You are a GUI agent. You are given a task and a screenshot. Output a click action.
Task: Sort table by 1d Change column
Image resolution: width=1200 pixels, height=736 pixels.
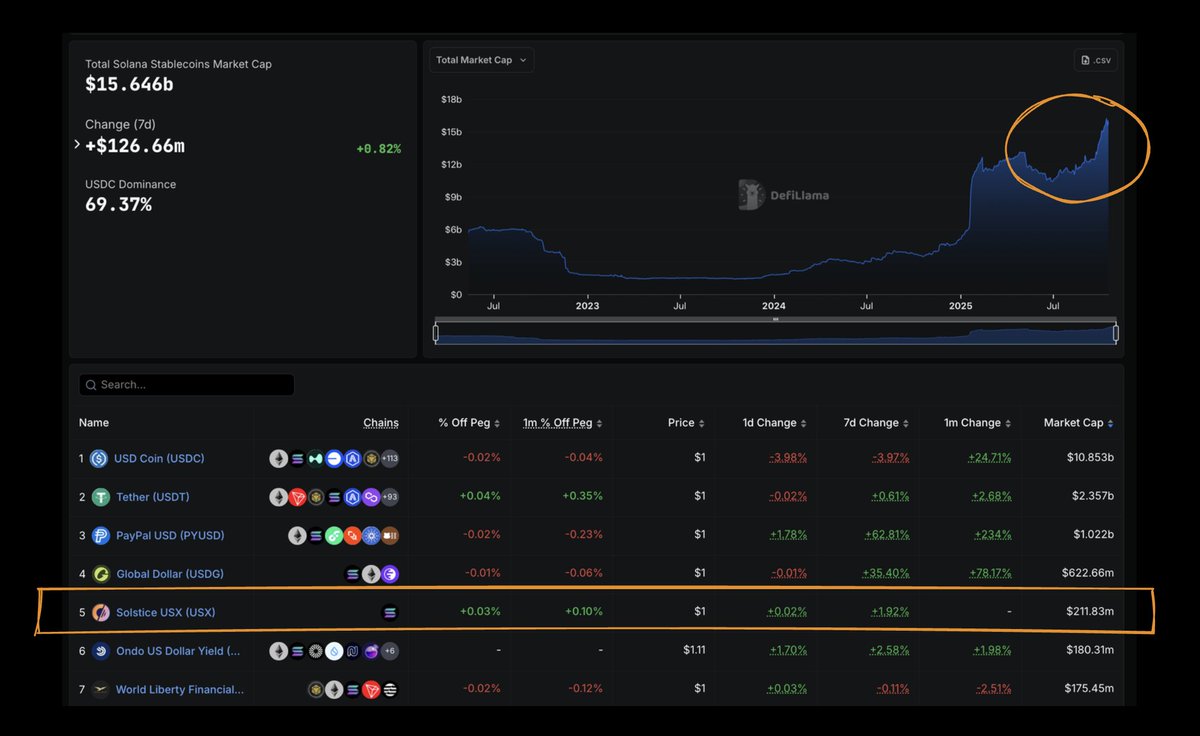point(775,423)
